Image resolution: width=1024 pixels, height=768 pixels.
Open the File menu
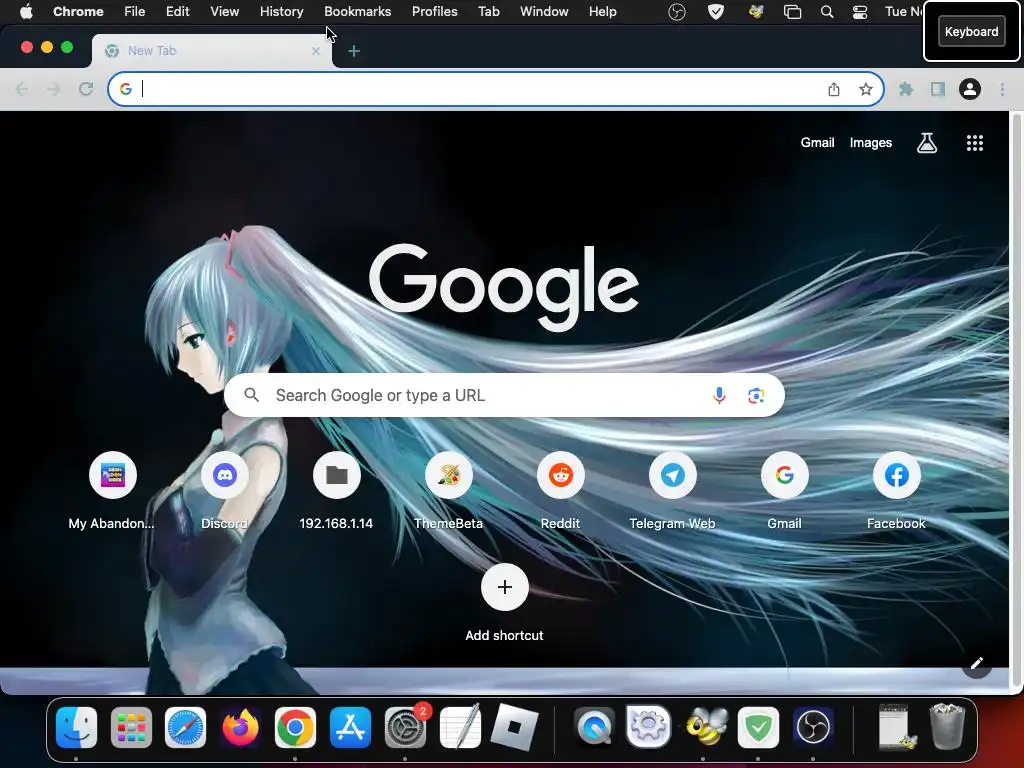pos(135,11)
